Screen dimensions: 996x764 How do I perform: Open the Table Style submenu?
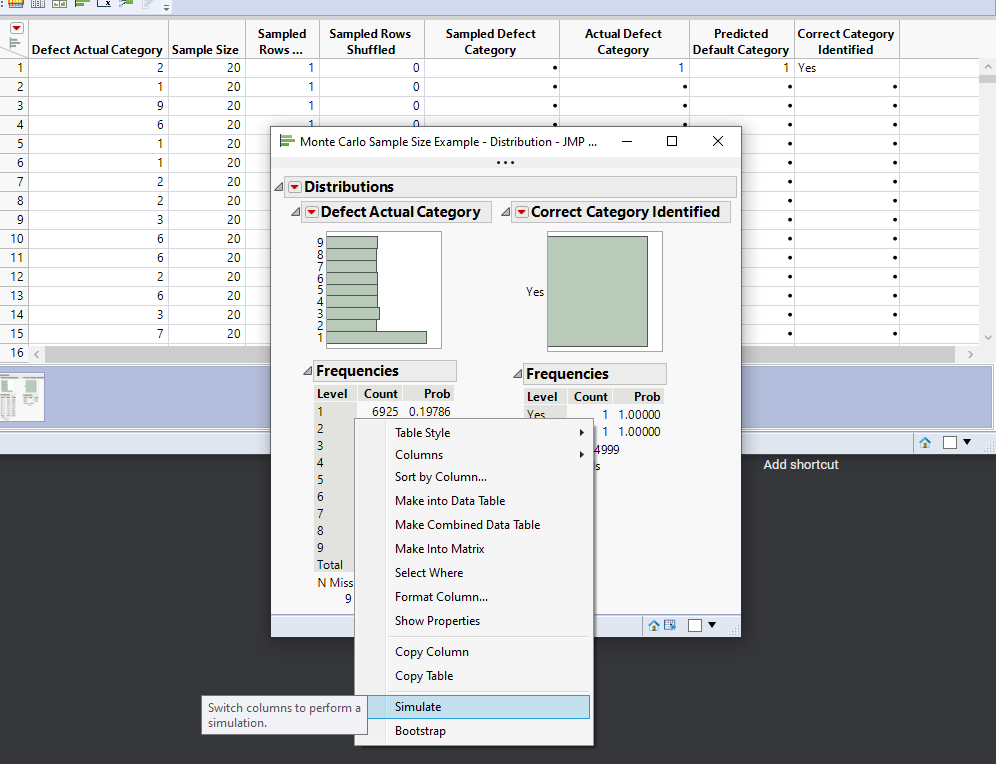(x=422, y=433)
